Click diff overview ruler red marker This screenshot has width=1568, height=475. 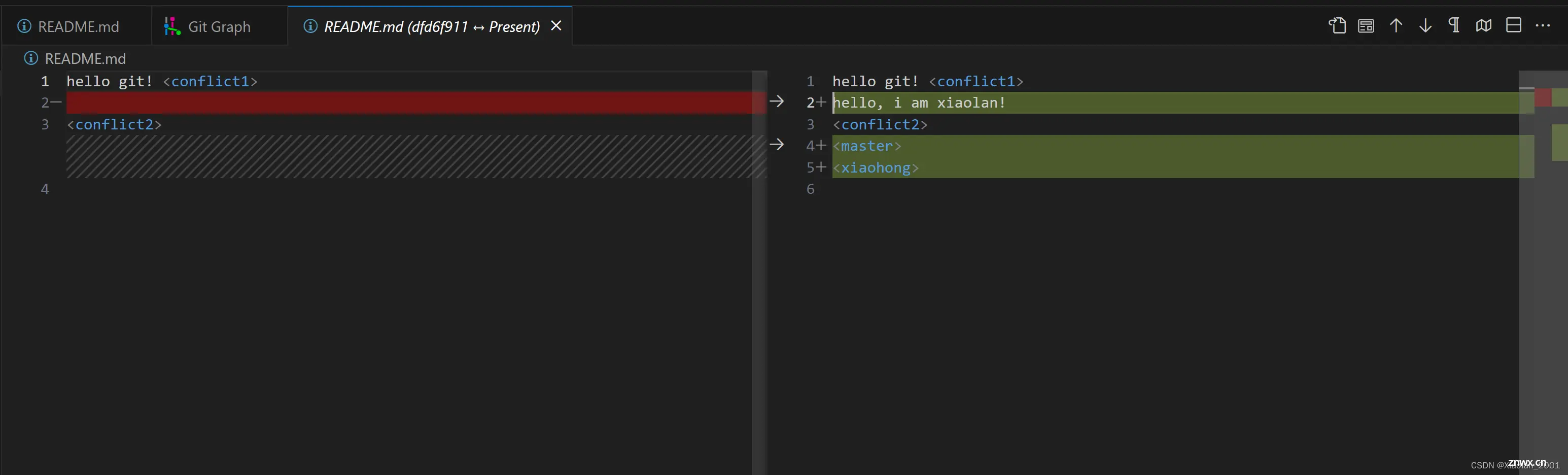(x=1543, y=97)
